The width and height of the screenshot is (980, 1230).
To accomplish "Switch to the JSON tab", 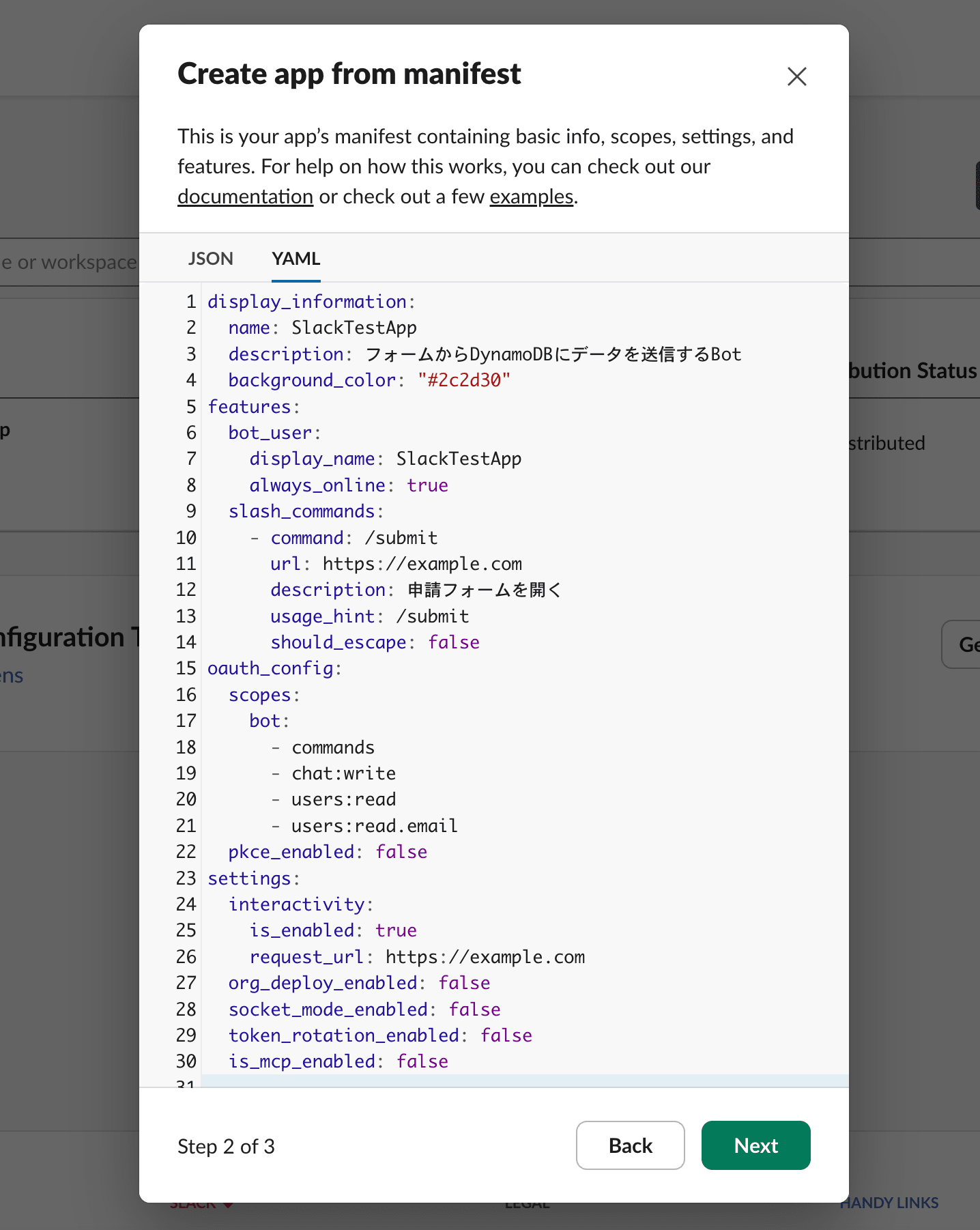I will [210, 259].
